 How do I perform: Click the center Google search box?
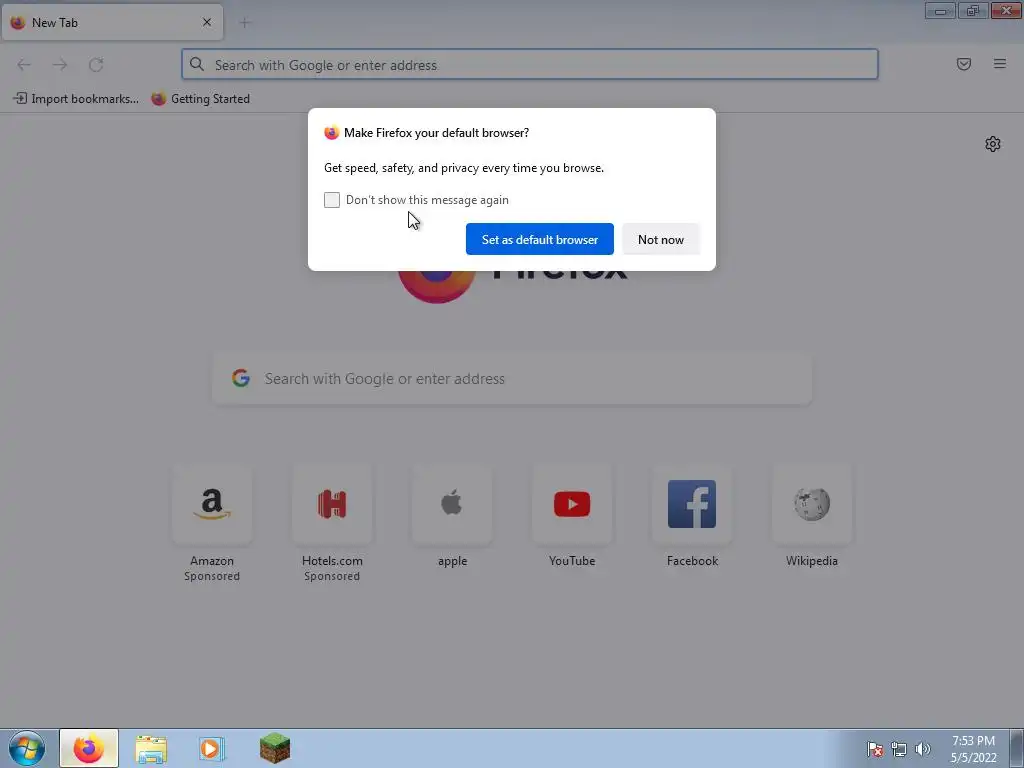[x=512, y=379]
